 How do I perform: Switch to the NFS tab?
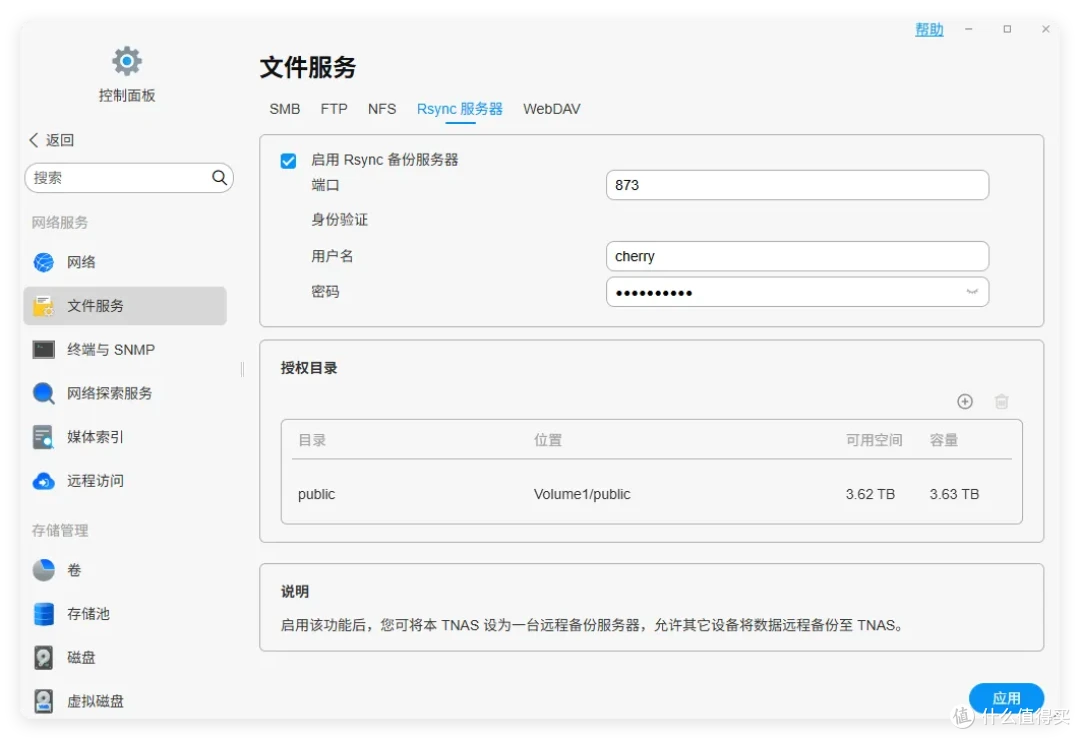coord(382,109)
